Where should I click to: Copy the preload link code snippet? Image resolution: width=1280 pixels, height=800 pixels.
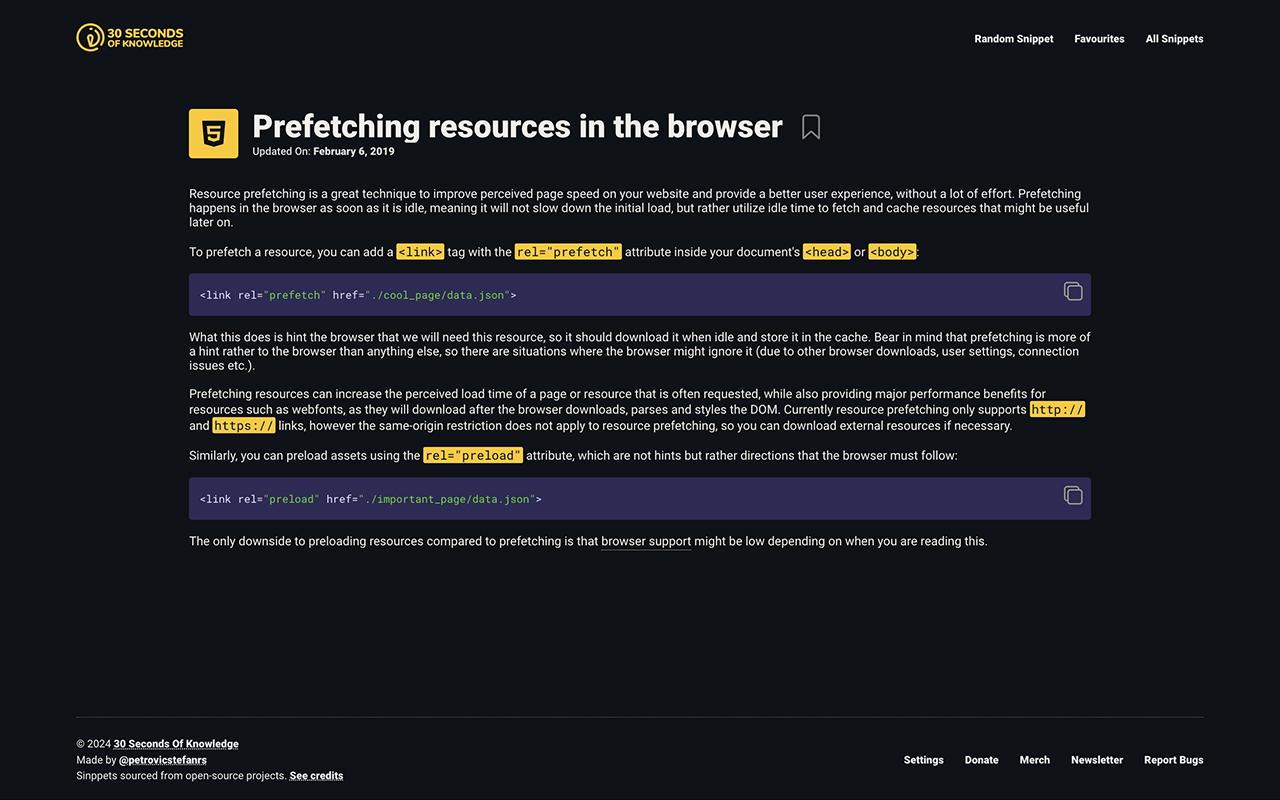tap(1072, 495)
